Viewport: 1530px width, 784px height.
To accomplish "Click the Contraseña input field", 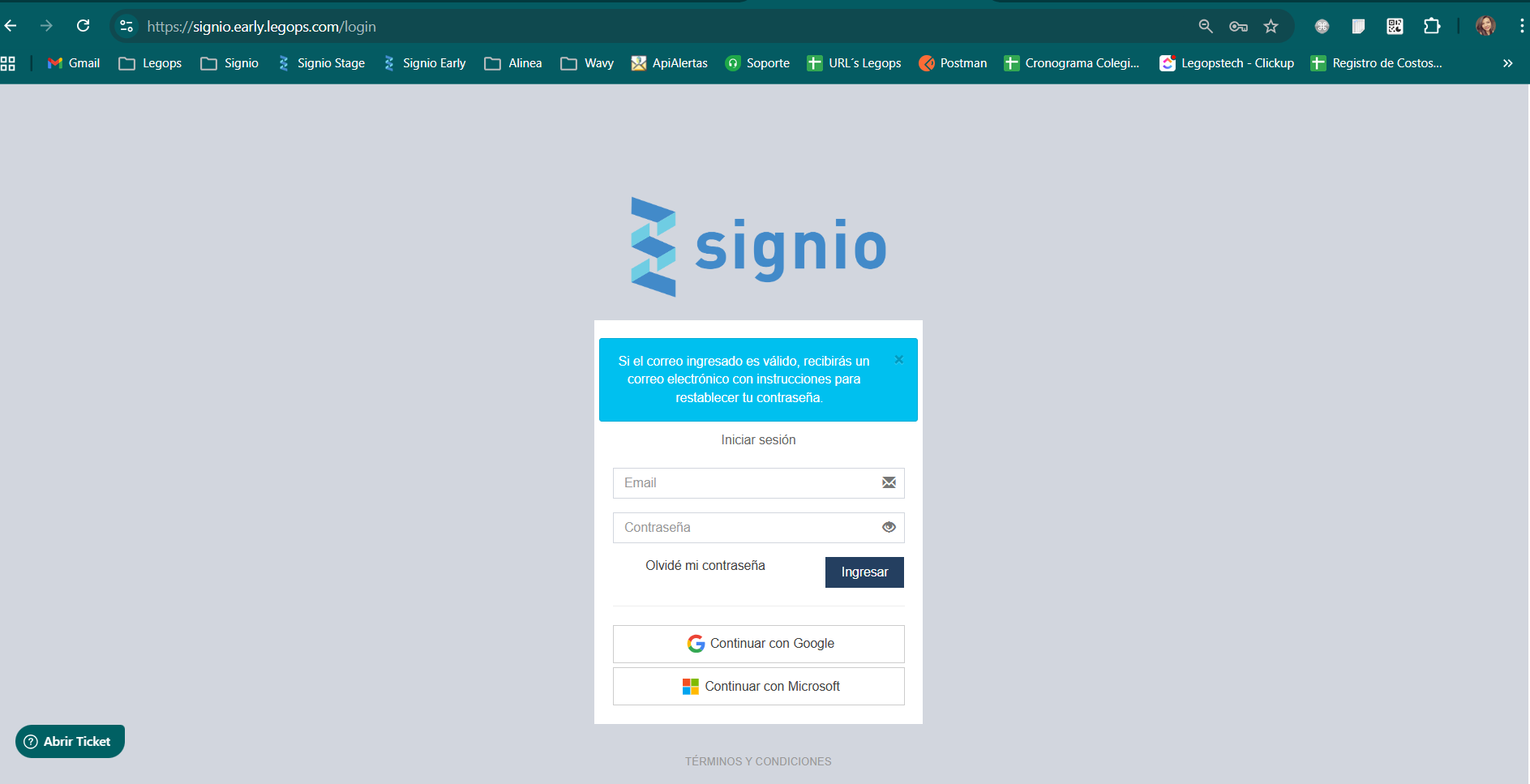I will [x=758, y=528].
